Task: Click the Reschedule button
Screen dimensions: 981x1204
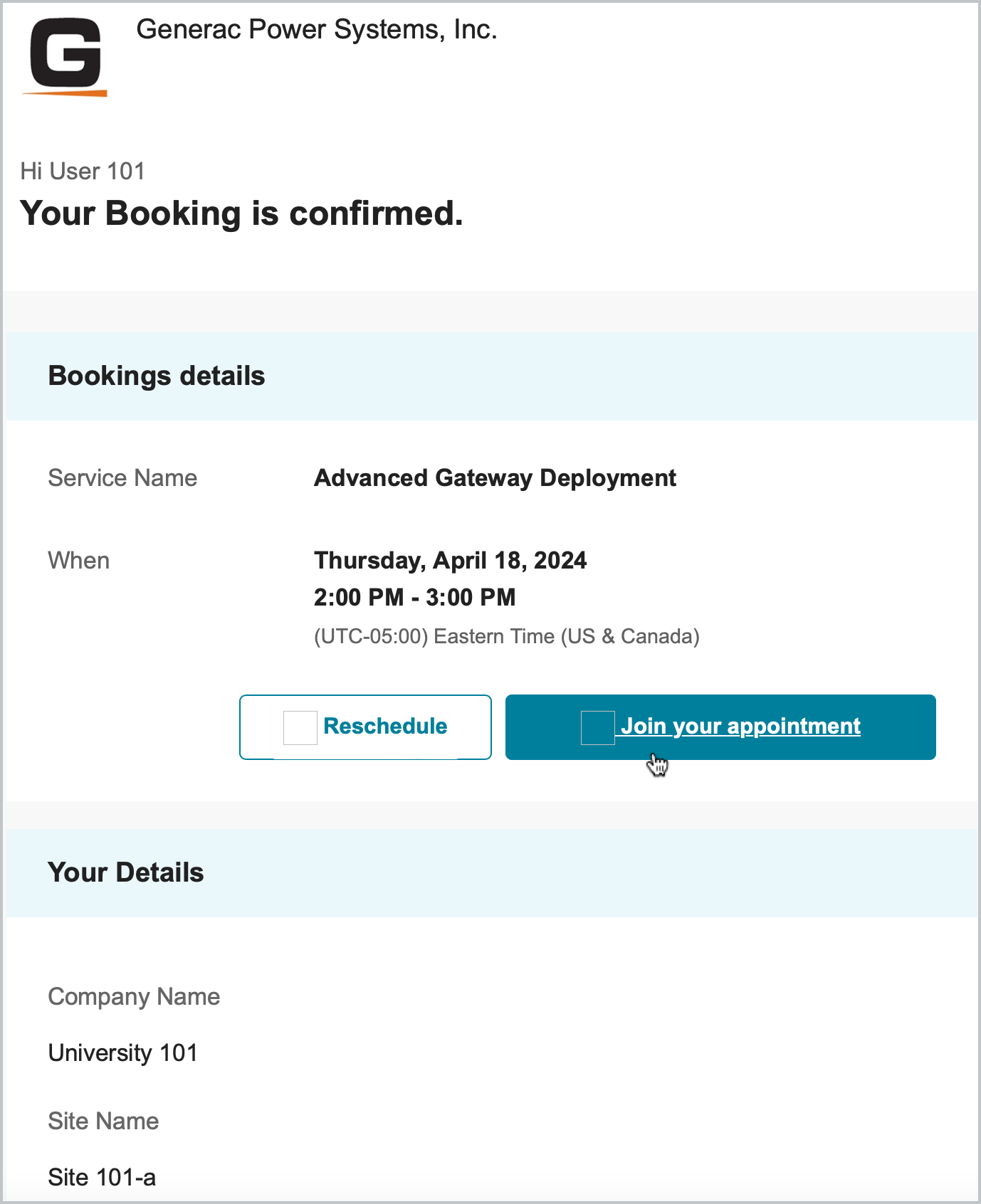Action: pos(364,727)
